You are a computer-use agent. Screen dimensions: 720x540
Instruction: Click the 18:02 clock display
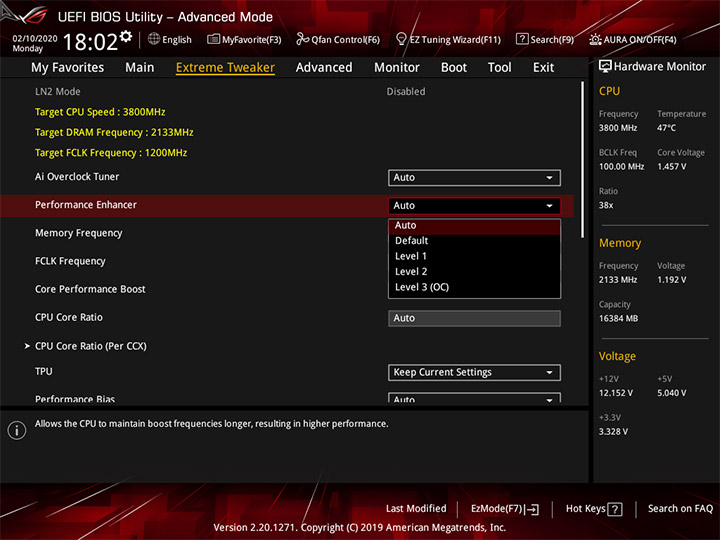(90, 42)
